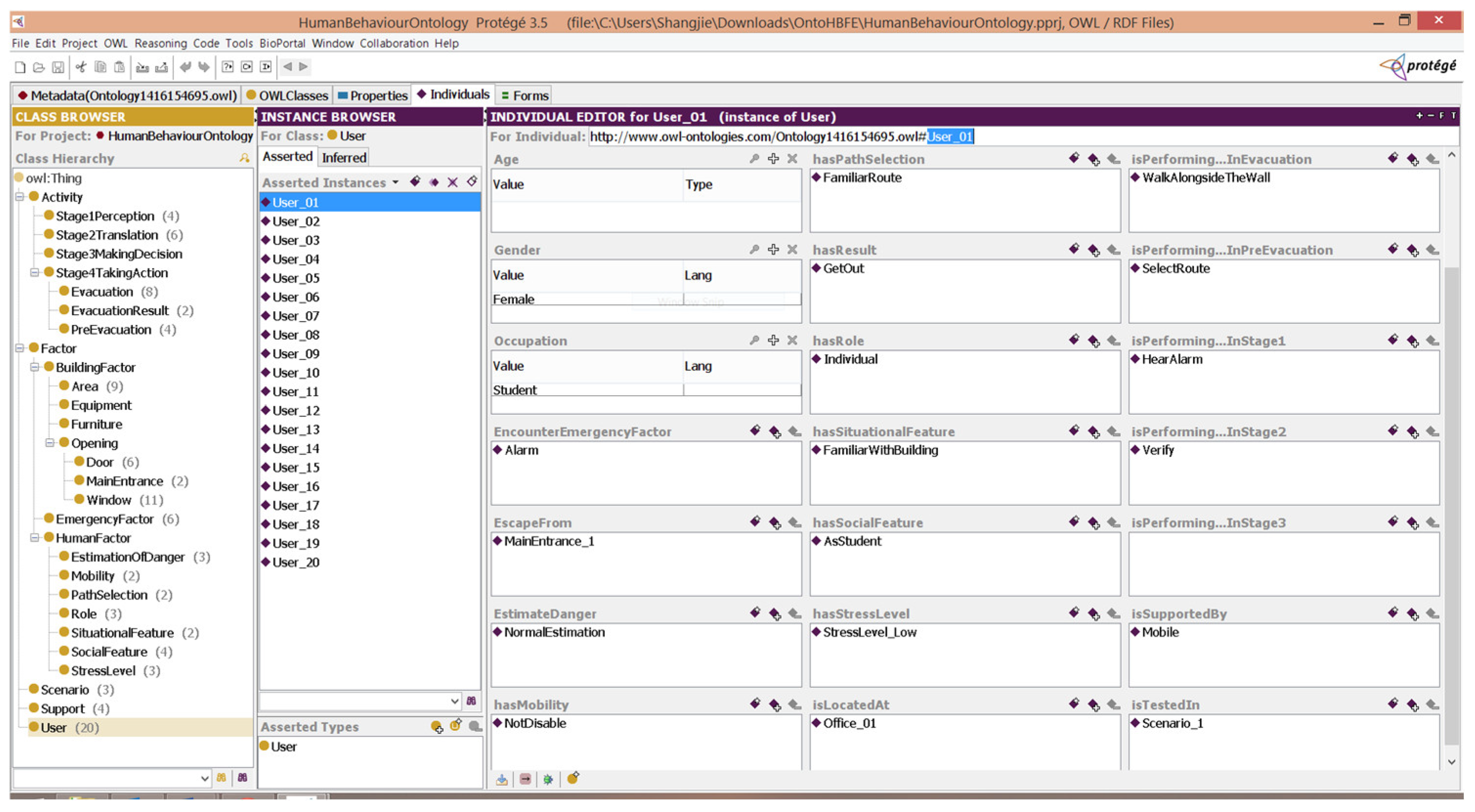Switch to Inferred instances tab
Image resolution: width=1475 pixels, height=812 pixels.
tap(343, 157)
